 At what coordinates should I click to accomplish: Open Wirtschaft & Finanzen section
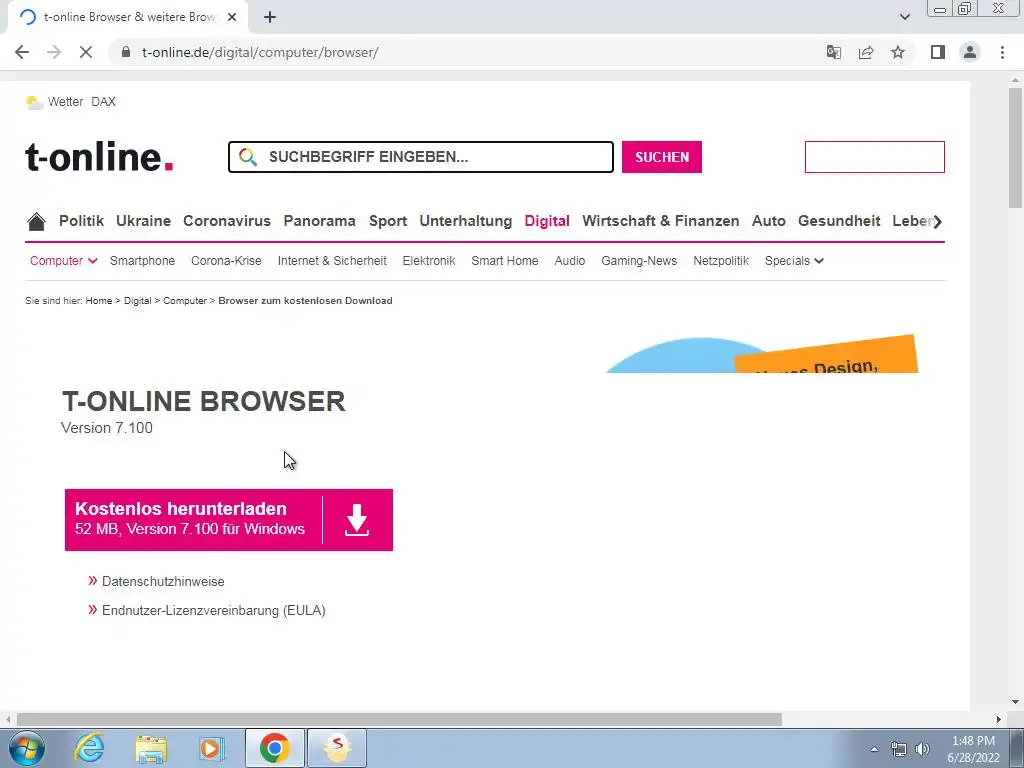pos(661,221)
